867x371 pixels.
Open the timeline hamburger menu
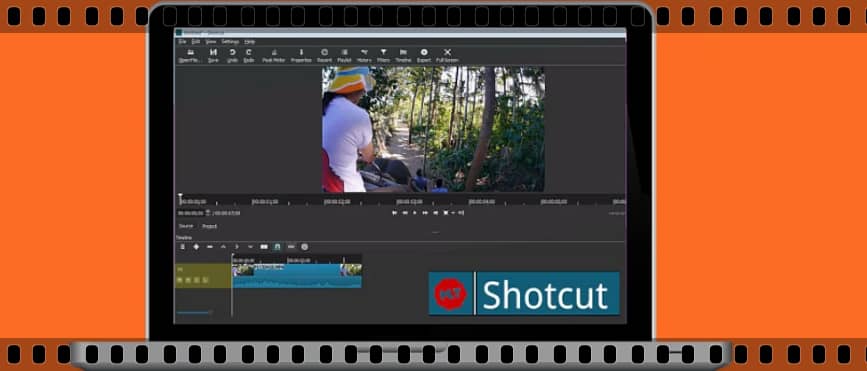click(x=182, y=247)
